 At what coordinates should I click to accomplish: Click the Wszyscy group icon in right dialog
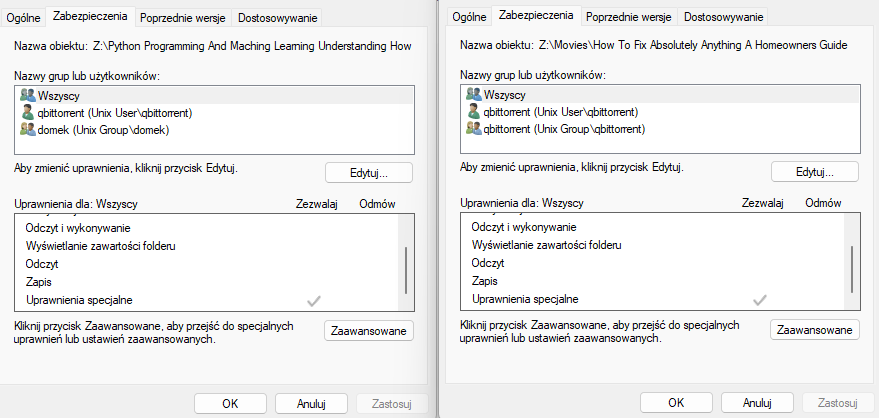coord(473,94)
